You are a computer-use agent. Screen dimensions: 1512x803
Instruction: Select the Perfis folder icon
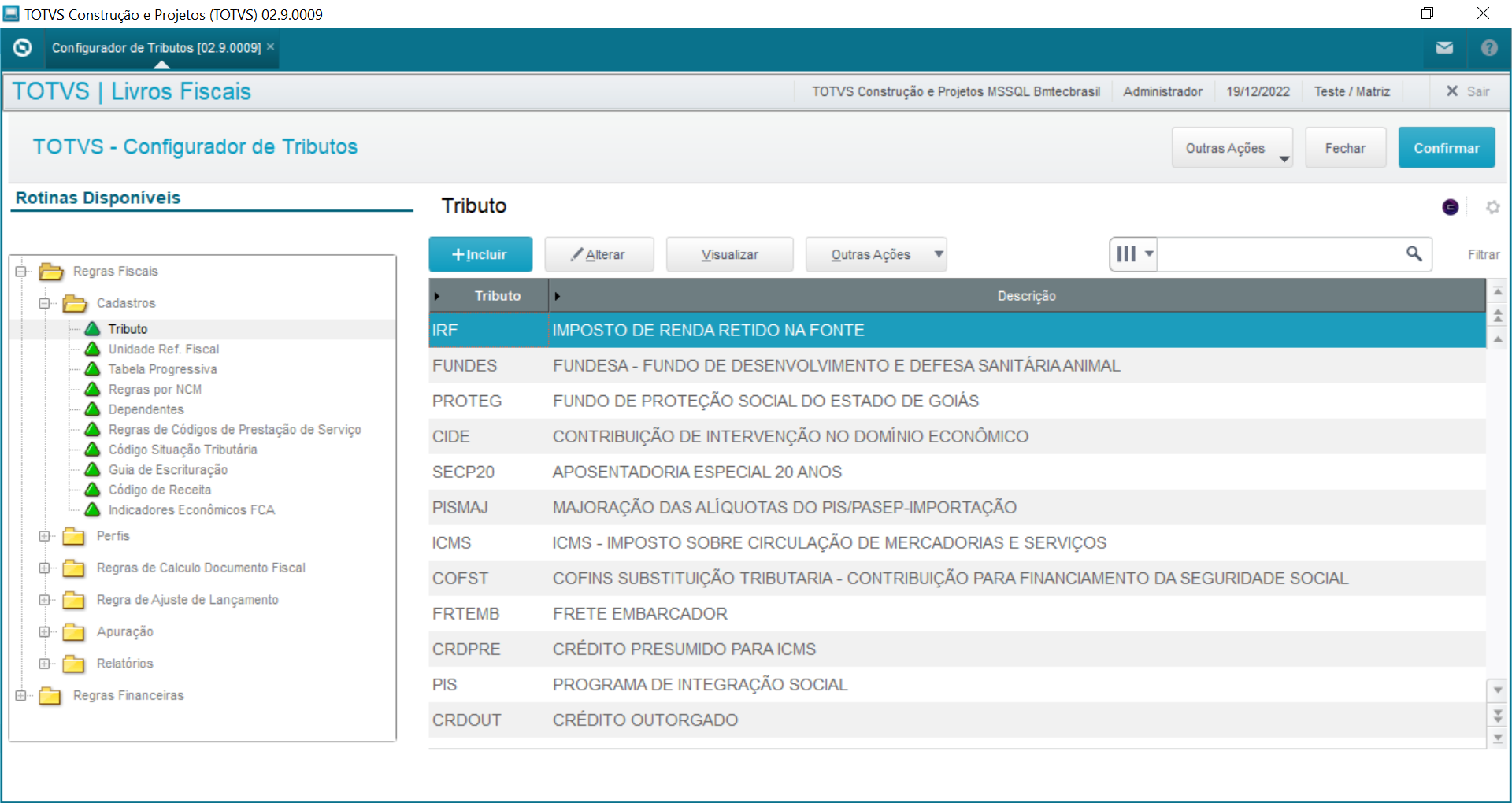click(x=73, y=536)
